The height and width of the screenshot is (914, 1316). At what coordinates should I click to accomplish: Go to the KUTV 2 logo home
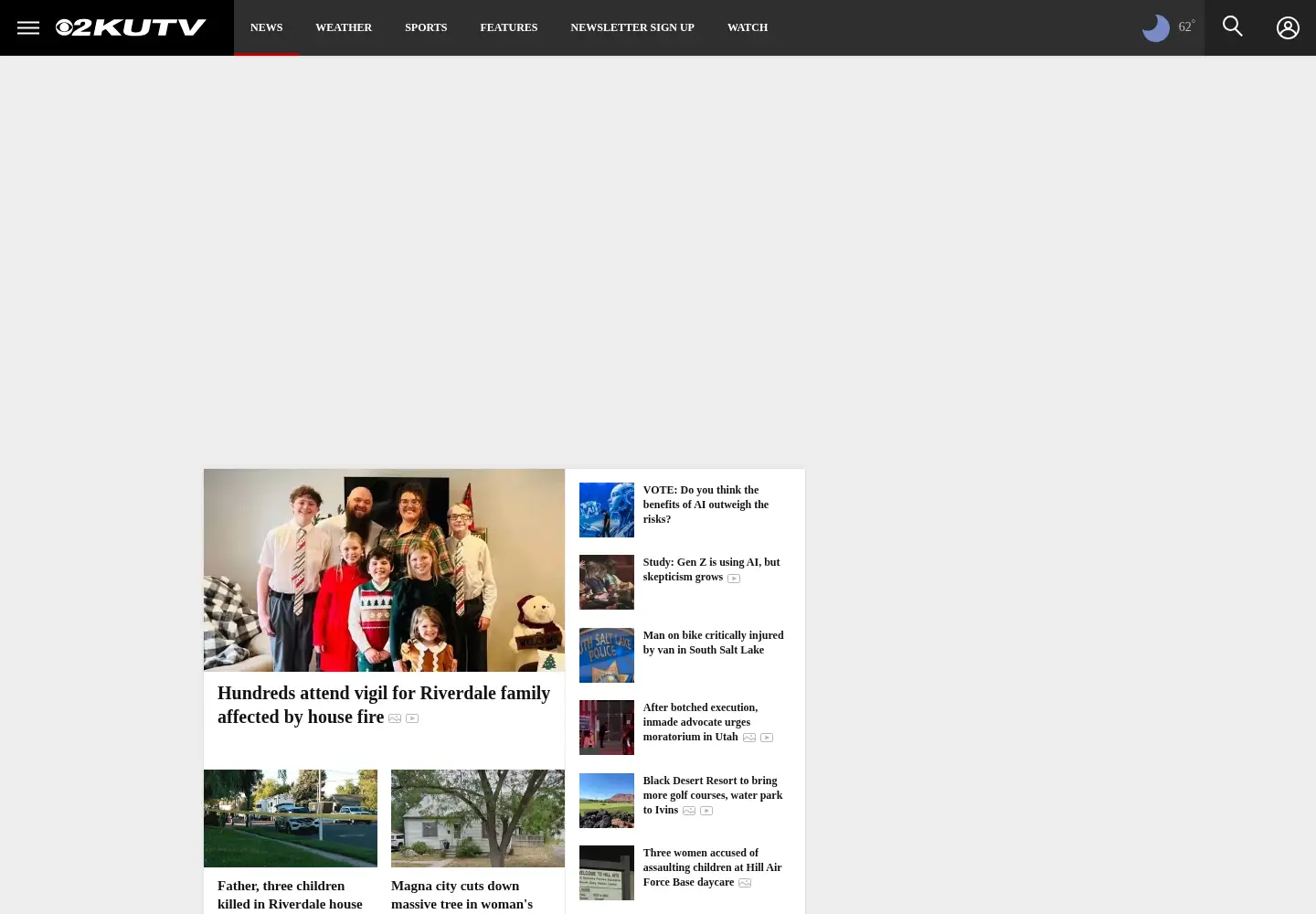[131, 27]
